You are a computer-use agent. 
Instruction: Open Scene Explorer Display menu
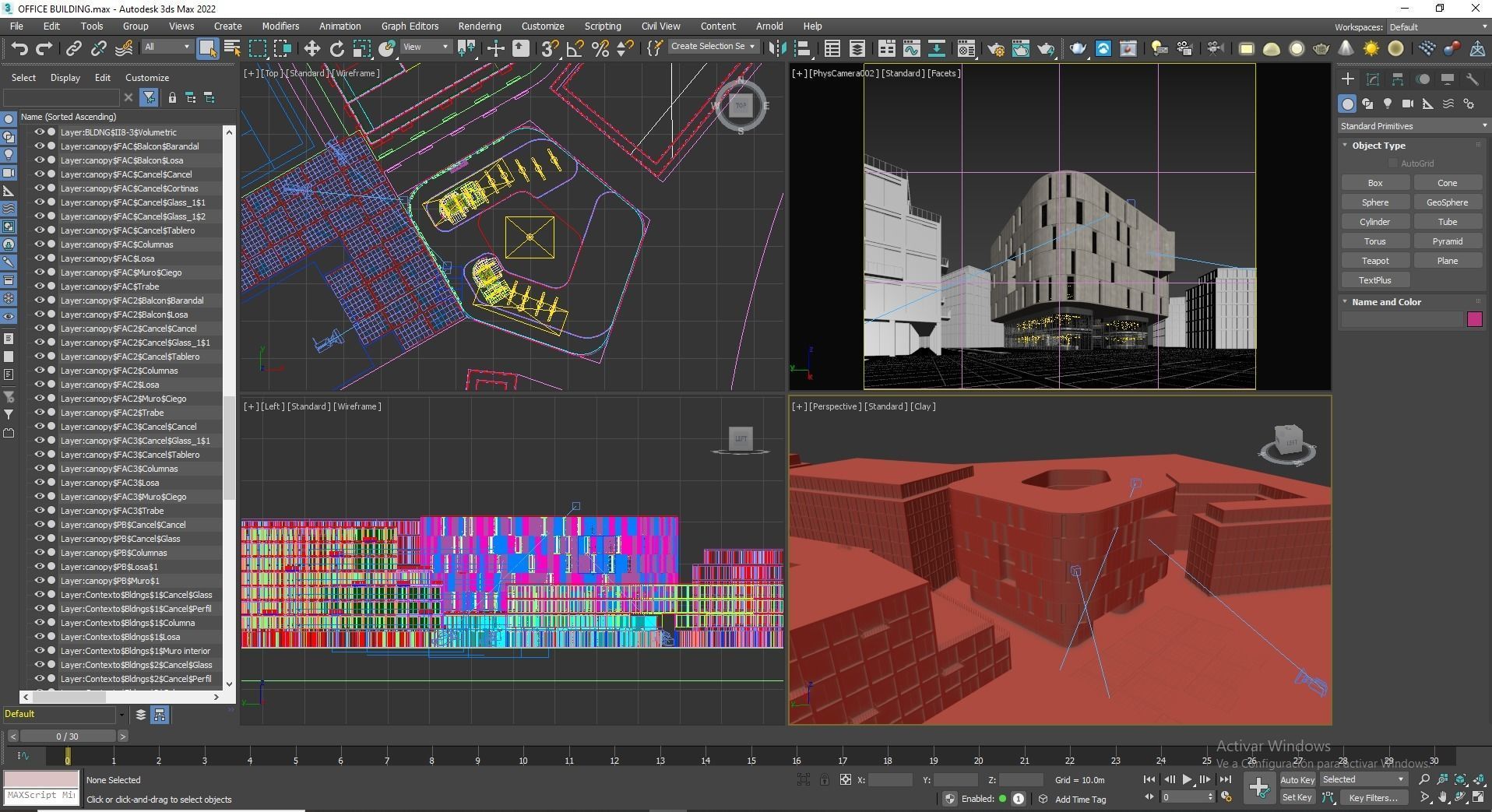(x=65, y=78)
